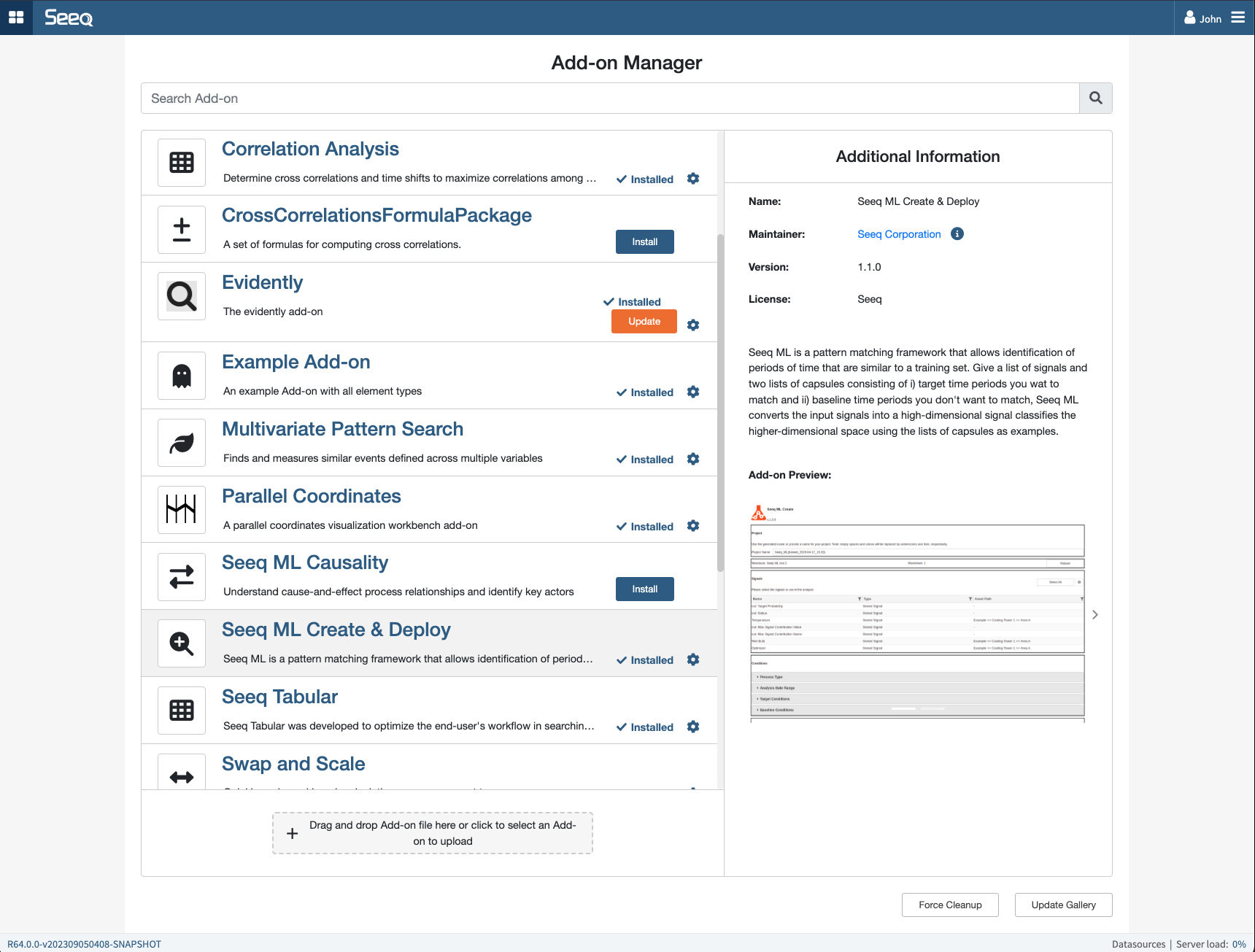1255x952 pixels.
Task: Open the settings gear for Seeq Tabular
Action: click(693, 727)
